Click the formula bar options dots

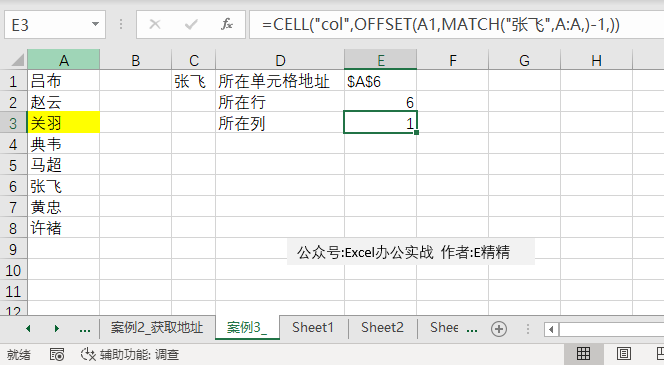pyautogui.click(x=121, y=24)
